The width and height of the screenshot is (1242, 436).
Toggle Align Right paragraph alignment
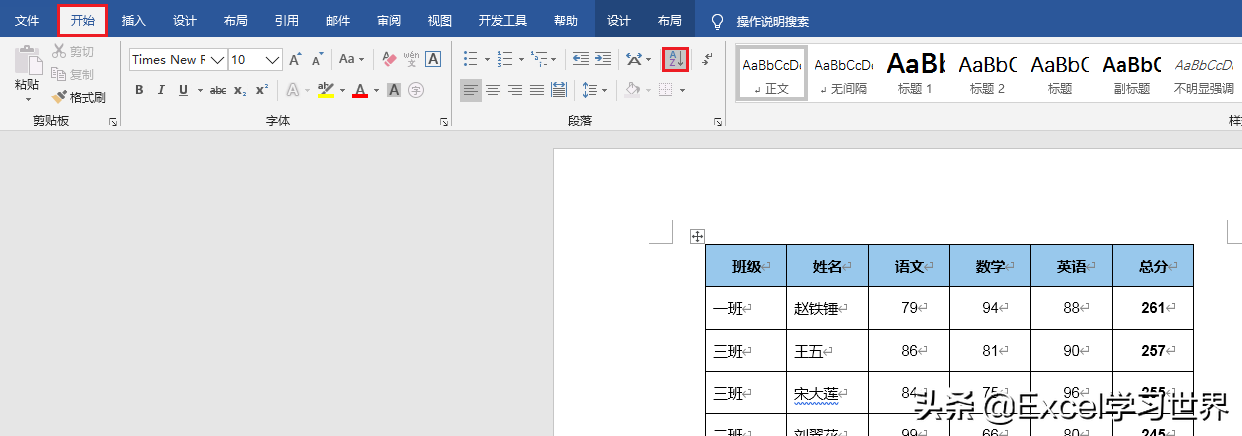515,90
